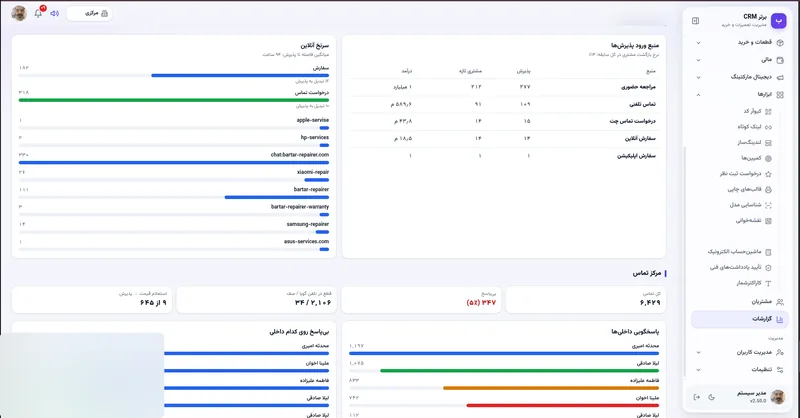
Task: Click the schematic icon beside نقشه‌خوانی
Action: [x=768, y=221]
